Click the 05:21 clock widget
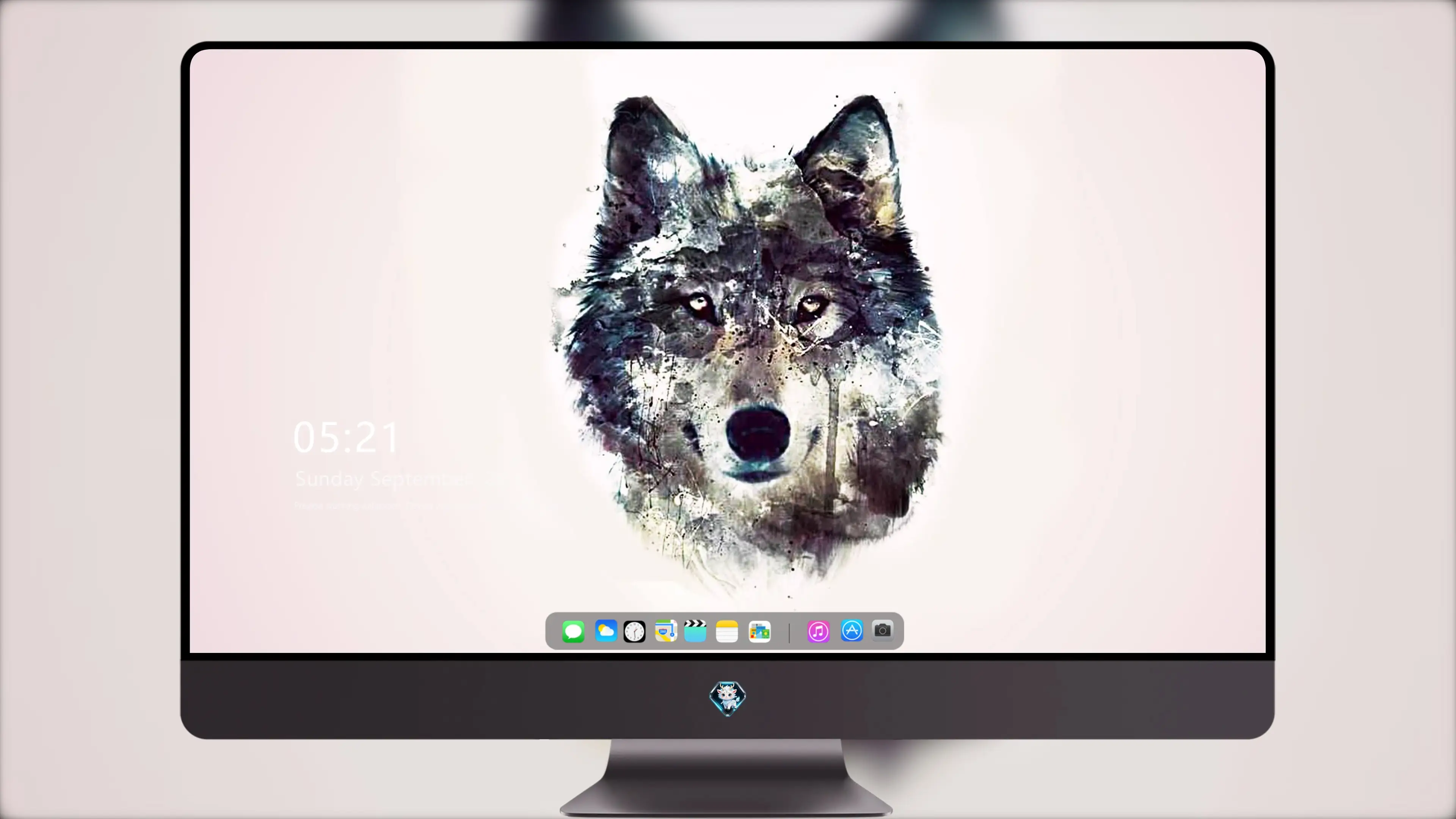Image resolution: width=1456 pixels, height=819 pixels. (346, 437)
